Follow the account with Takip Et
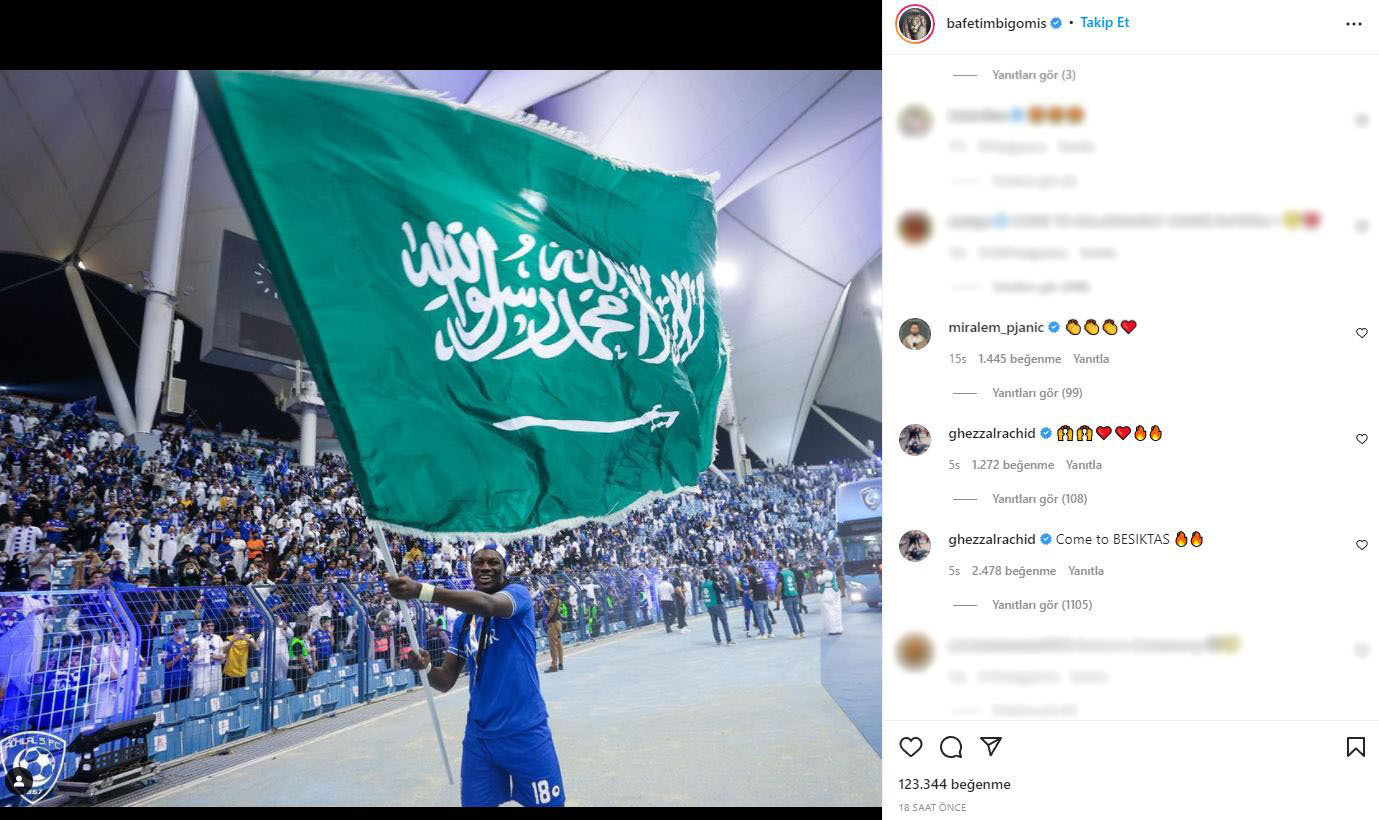The image size is (1379, 820). pyautogui.click(x=1104, y=22)
